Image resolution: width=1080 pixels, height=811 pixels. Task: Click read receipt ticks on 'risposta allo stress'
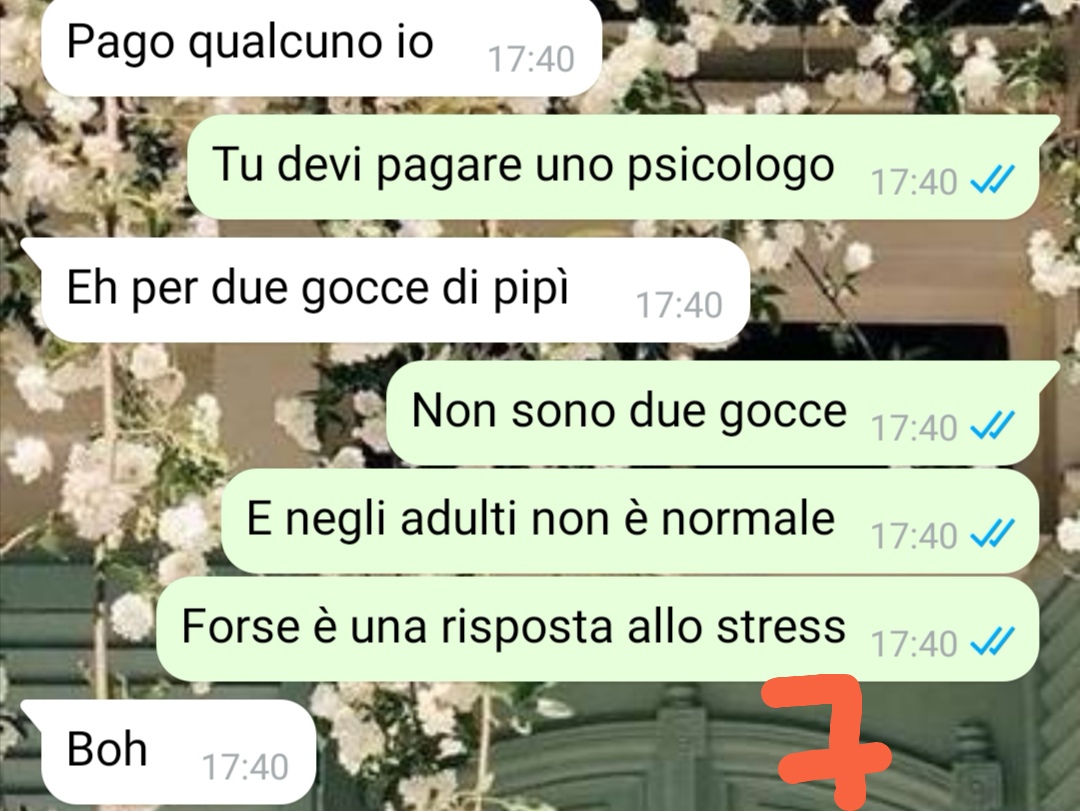992,642
